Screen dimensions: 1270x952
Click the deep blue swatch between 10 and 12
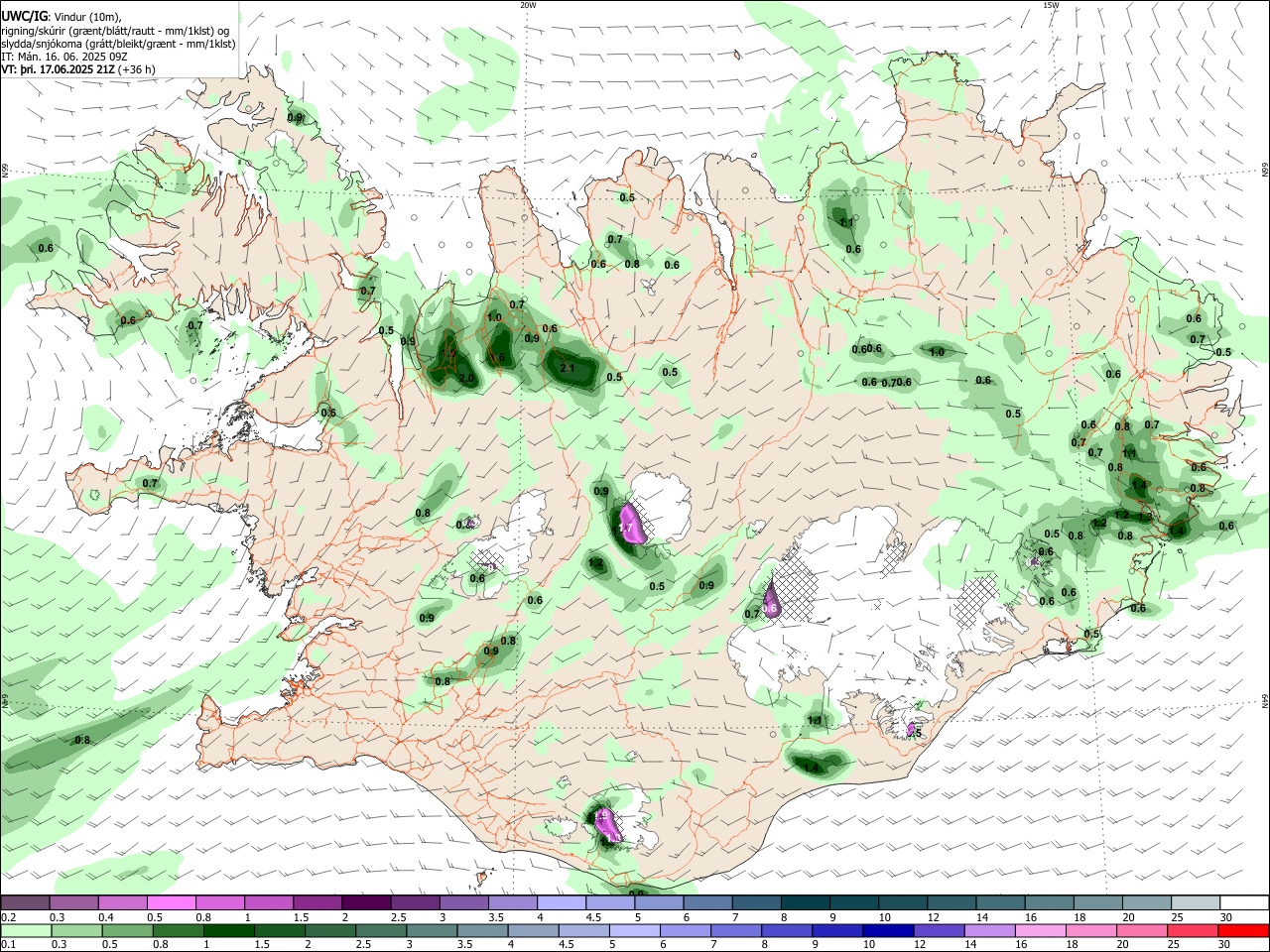[x=889, y=930]
